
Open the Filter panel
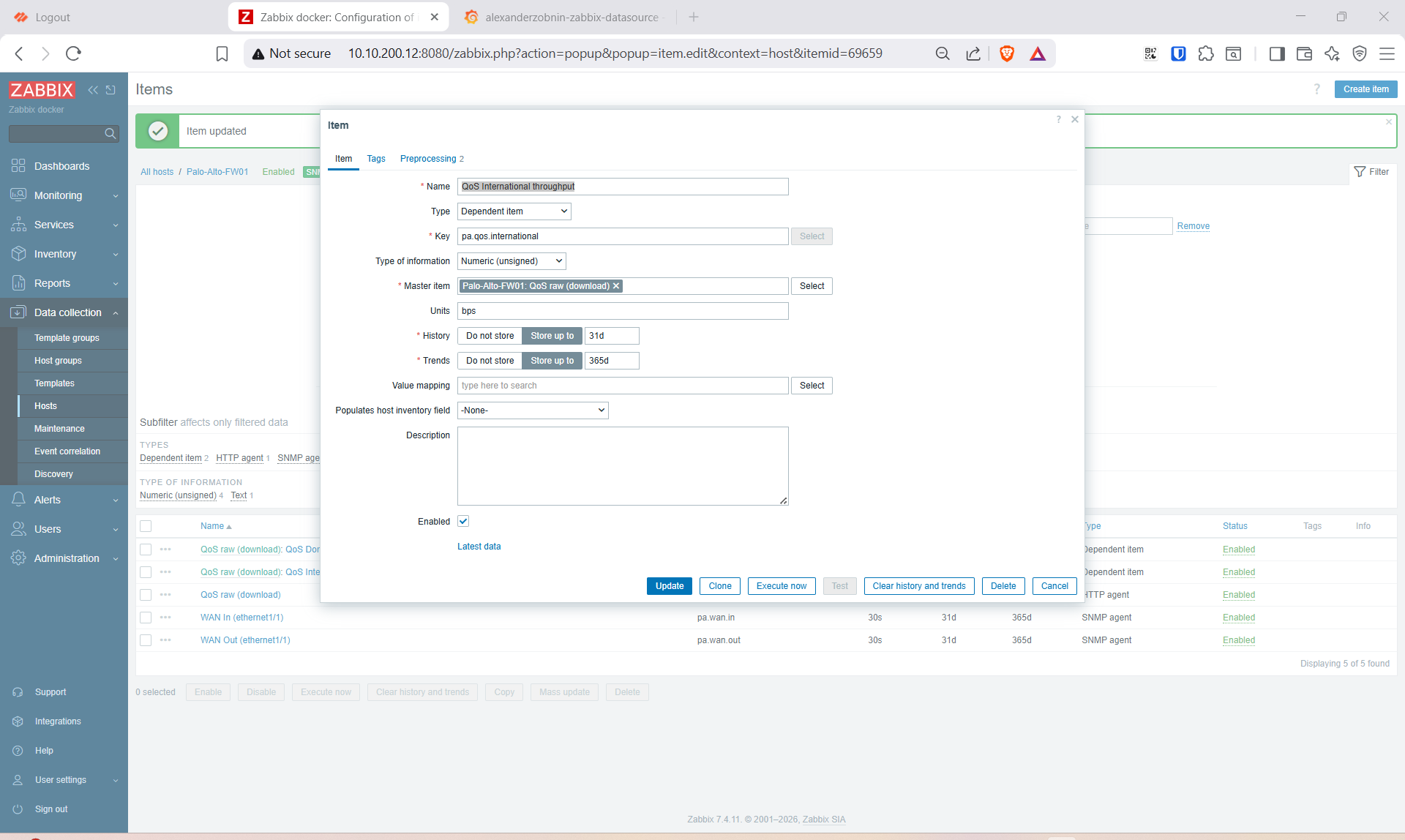coord(1371,172)
